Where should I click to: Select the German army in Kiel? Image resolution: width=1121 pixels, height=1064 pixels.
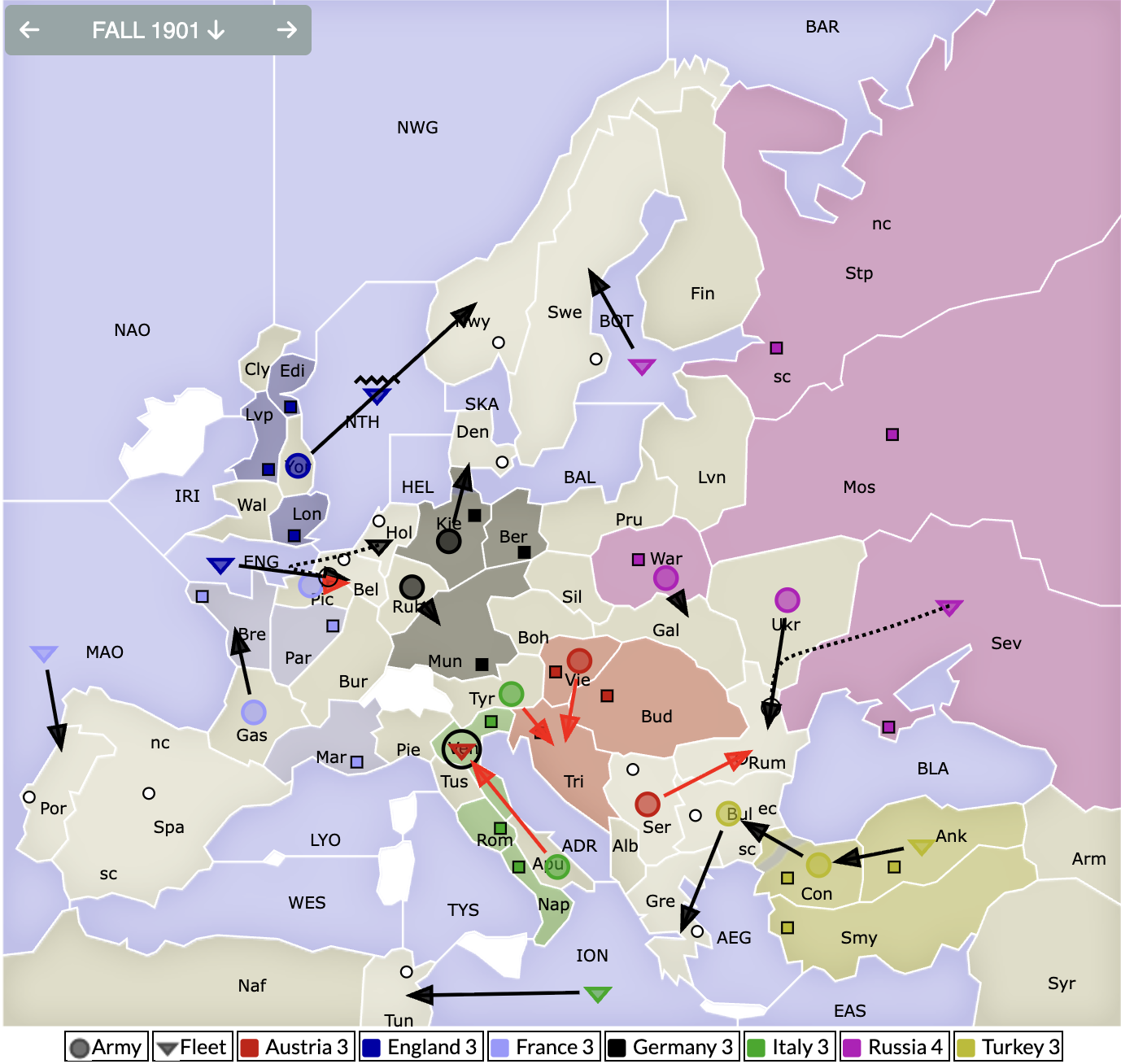[x=448, y=540]
